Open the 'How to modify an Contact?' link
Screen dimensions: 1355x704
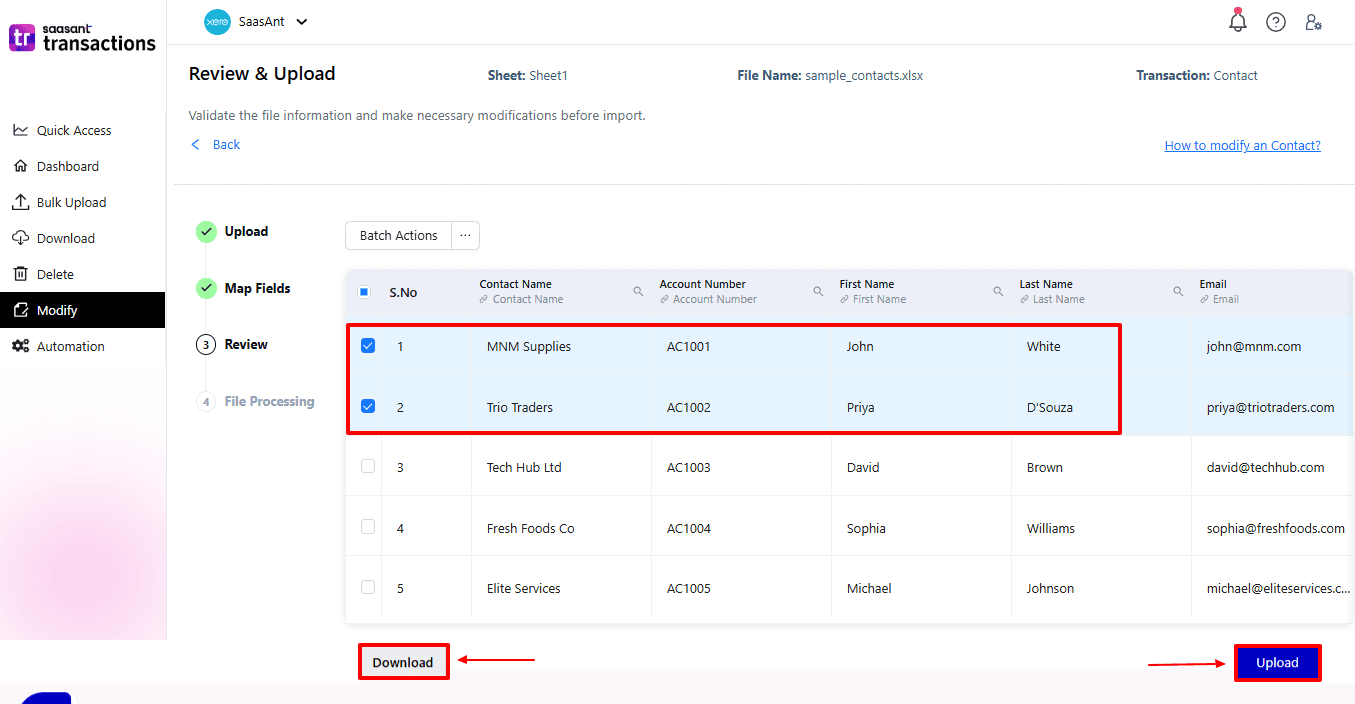[x=1242, y=145]
